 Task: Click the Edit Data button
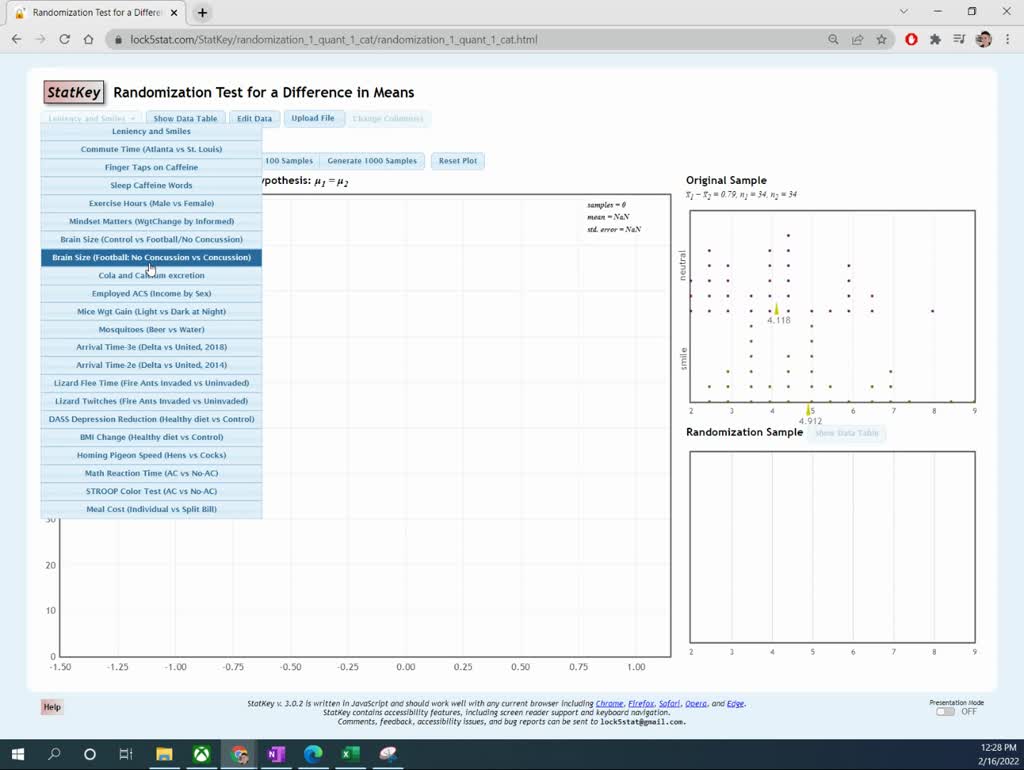tap(254, 118)
